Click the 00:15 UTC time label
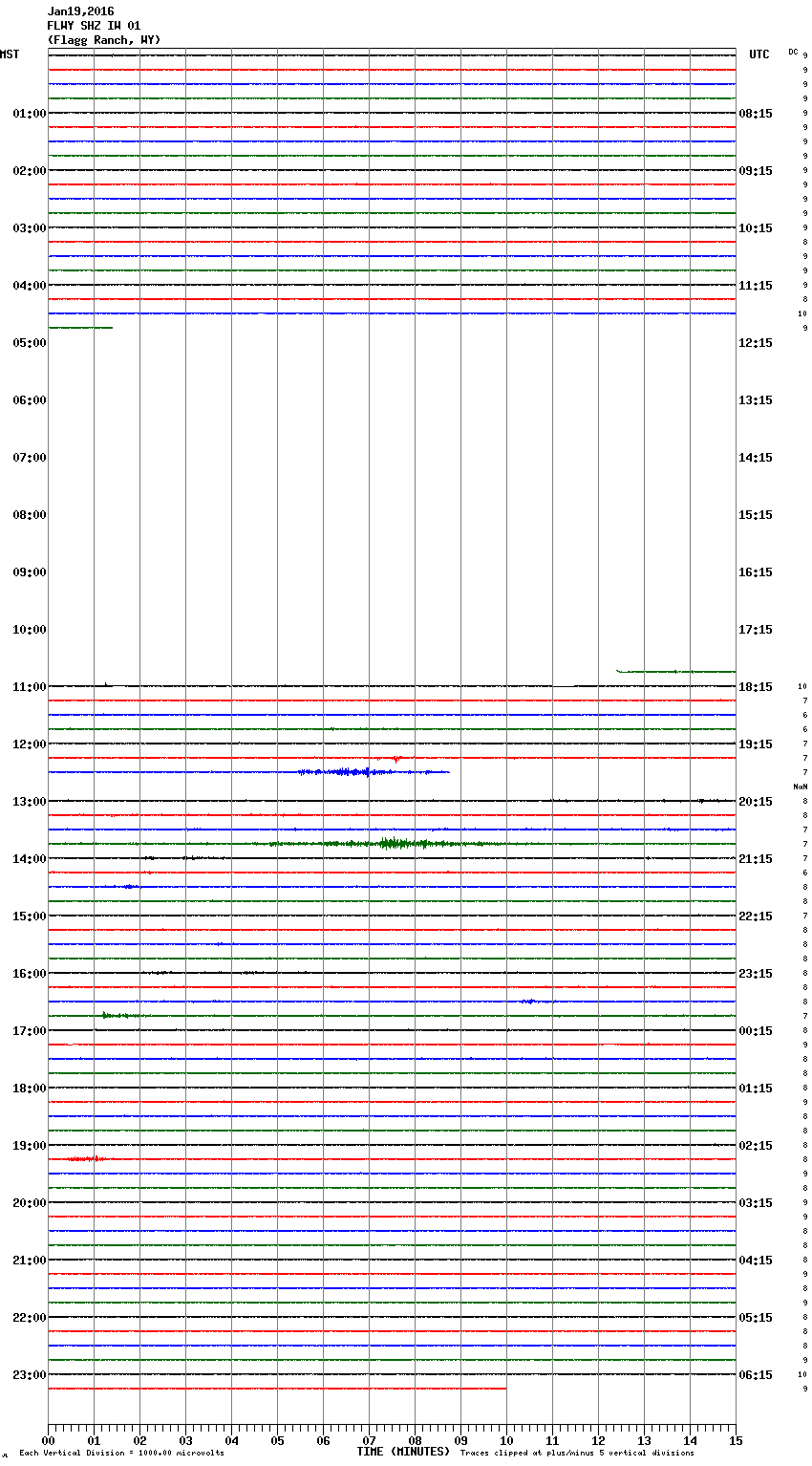 [x=756, y=1031]
